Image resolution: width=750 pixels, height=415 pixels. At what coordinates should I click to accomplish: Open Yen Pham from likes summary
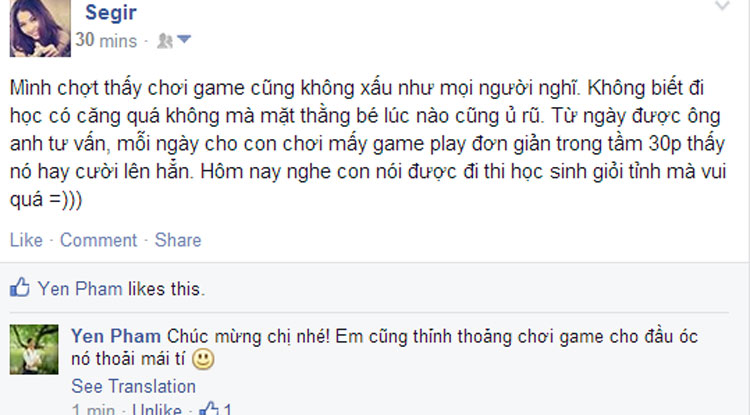[80, 289]
